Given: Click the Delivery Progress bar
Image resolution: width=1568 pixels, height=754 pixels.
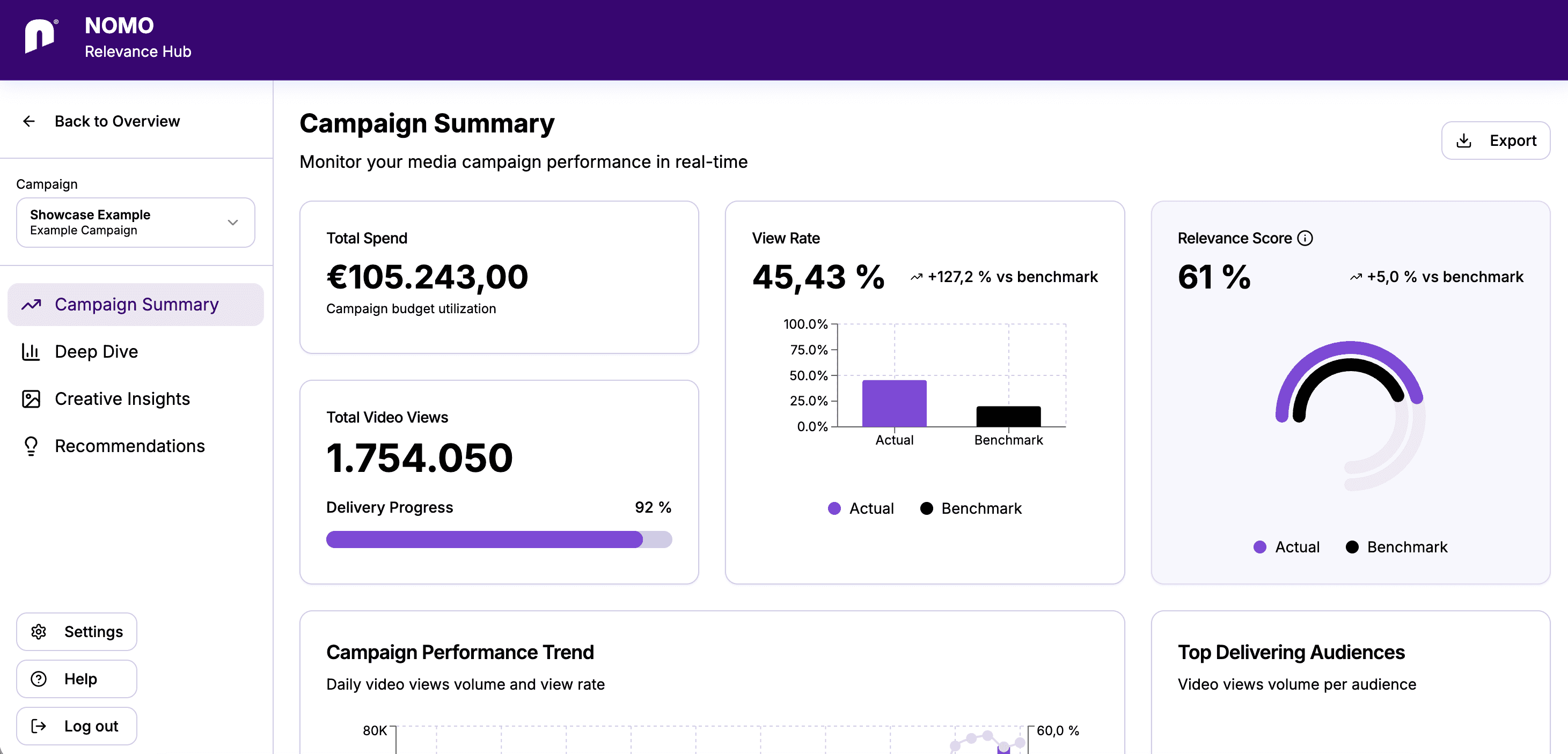Looking at the screenshot, I should [x=499, y=539].
